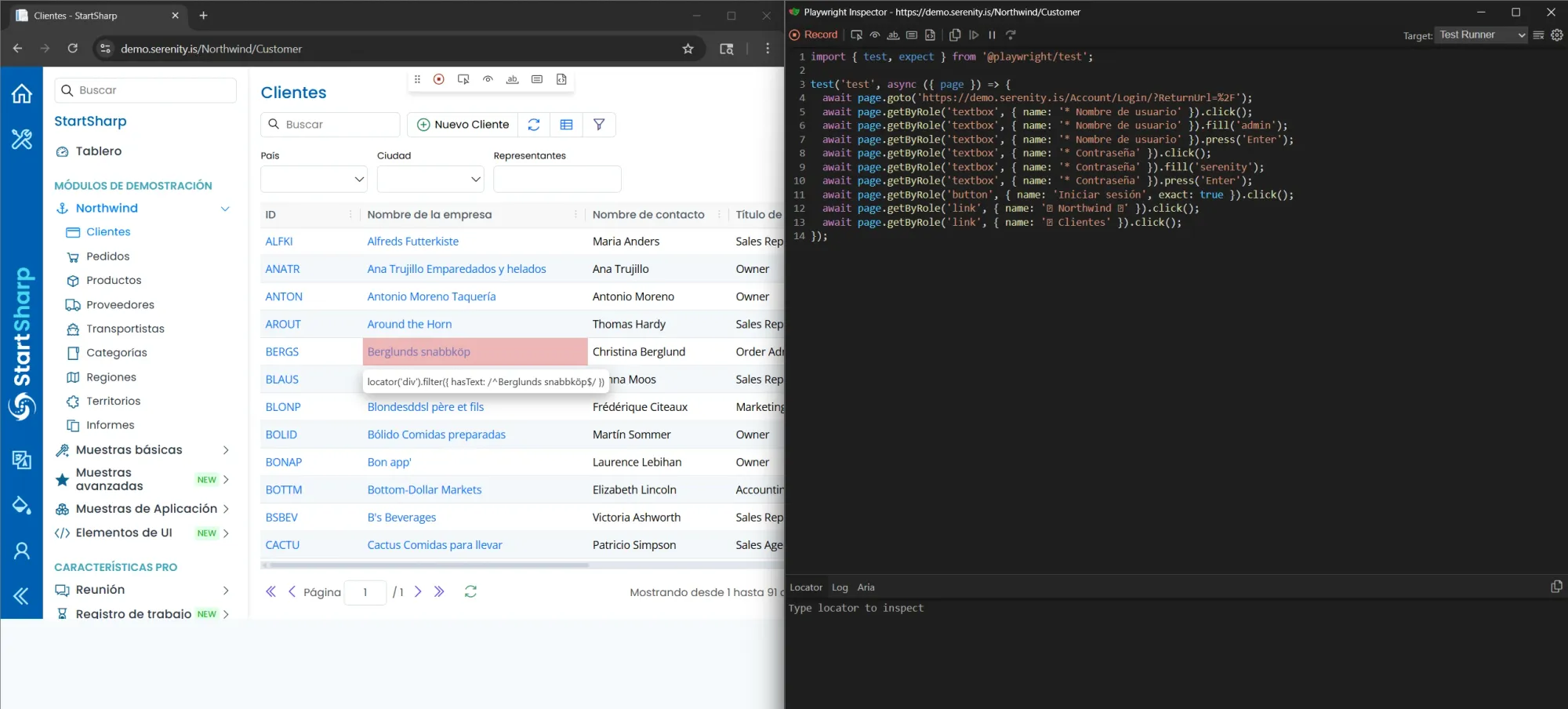Refresh the Clientes grid
Image resolution: width=1568 pixels, height=709 pixels.
534,124
